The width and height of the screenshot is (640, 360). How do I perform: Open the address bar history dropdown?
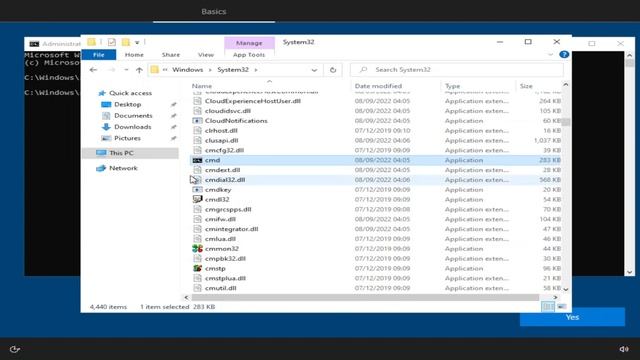[314, 70]
